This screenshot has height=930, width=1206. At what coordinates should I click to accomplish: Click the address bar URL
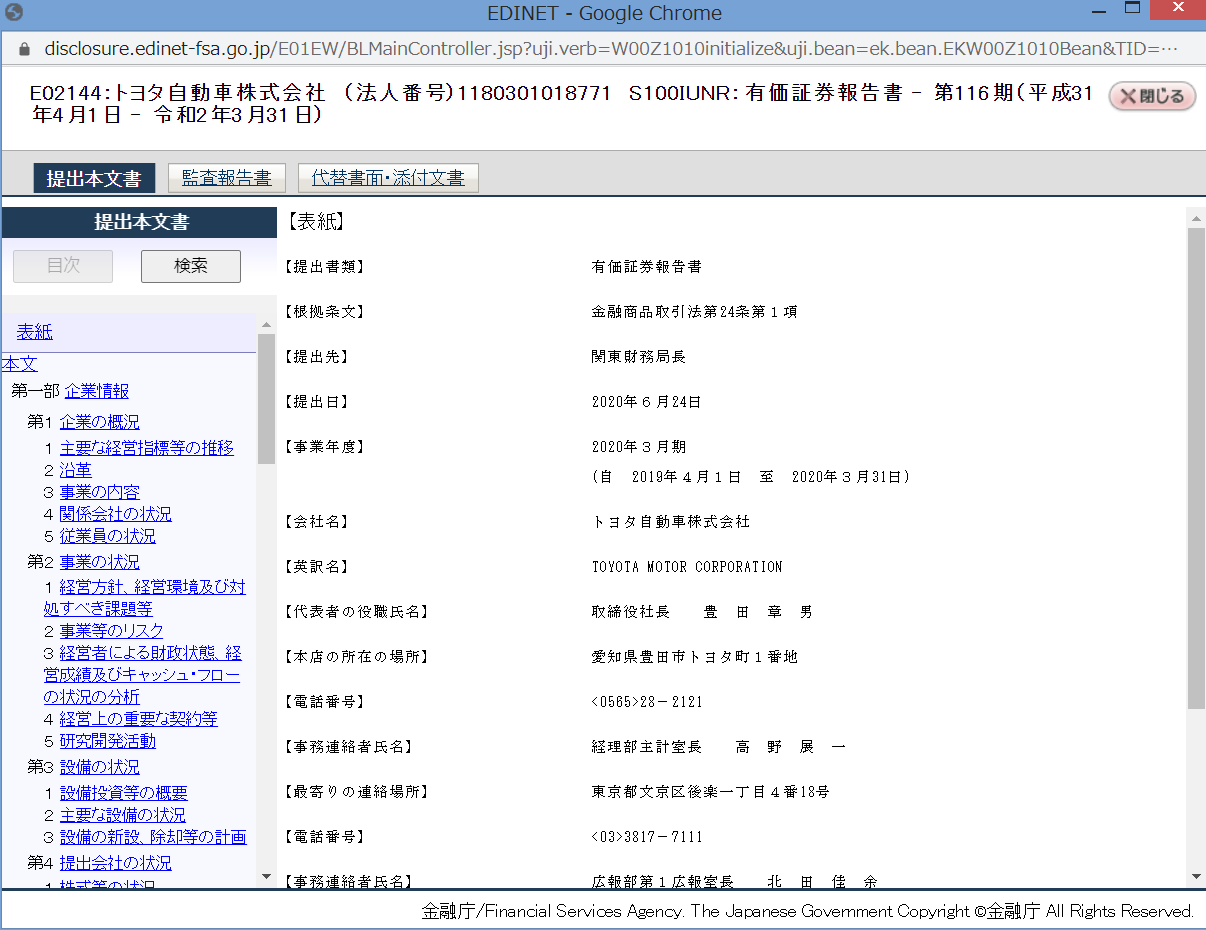(x=610, y=48)
